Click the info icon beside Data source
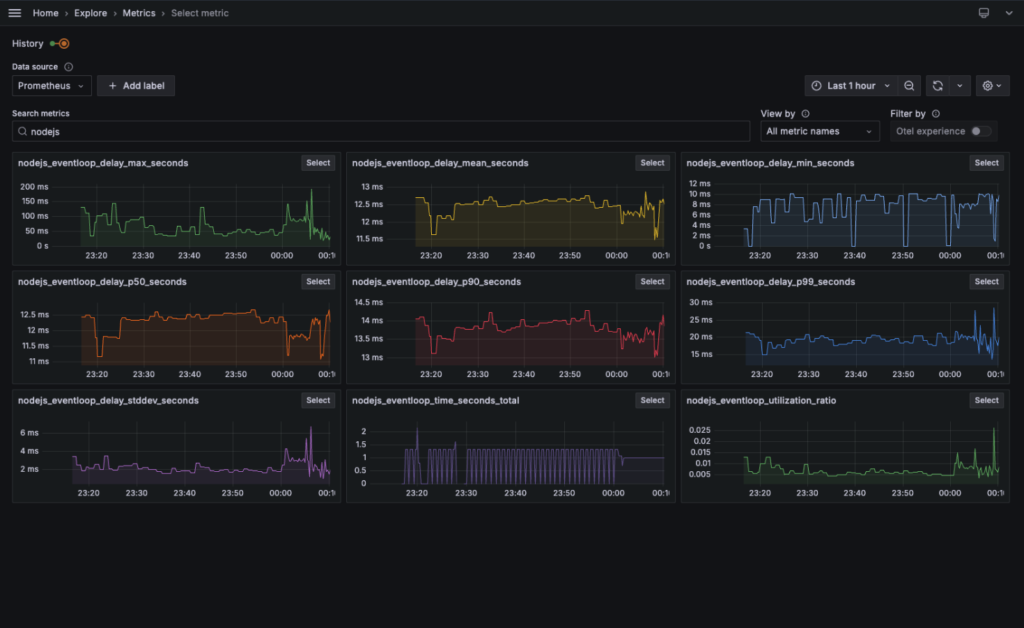The height and width of the screenshot is (628, 1024). tap(69, 67)
